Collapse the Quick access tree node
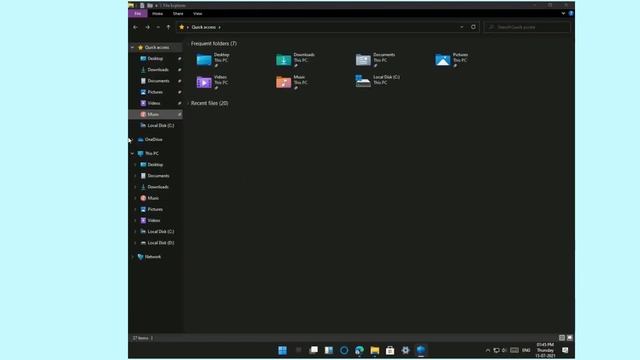The width and height of the screenshot is (640, 360). tap(132, 47)
